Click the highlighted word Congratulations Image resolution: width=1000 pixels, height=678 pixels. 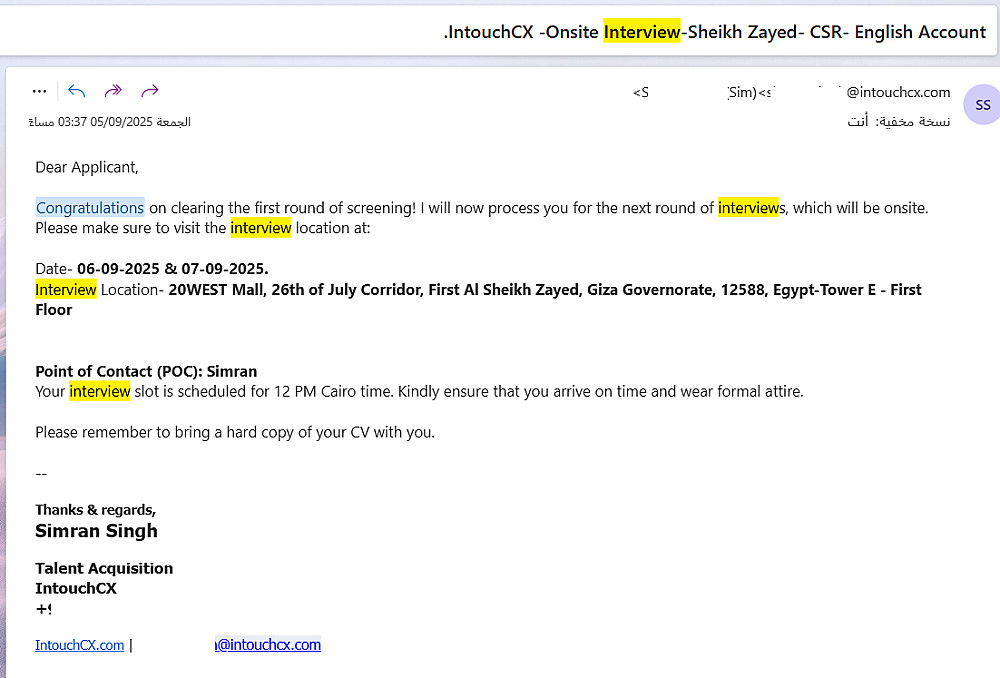point(90,208)
